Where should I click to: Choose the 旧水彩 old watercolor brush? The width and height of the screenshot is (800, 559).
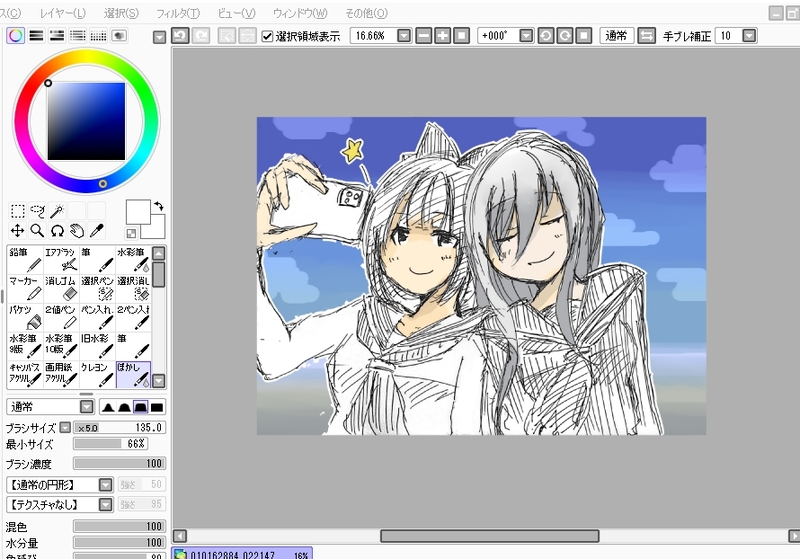[97, 345]
